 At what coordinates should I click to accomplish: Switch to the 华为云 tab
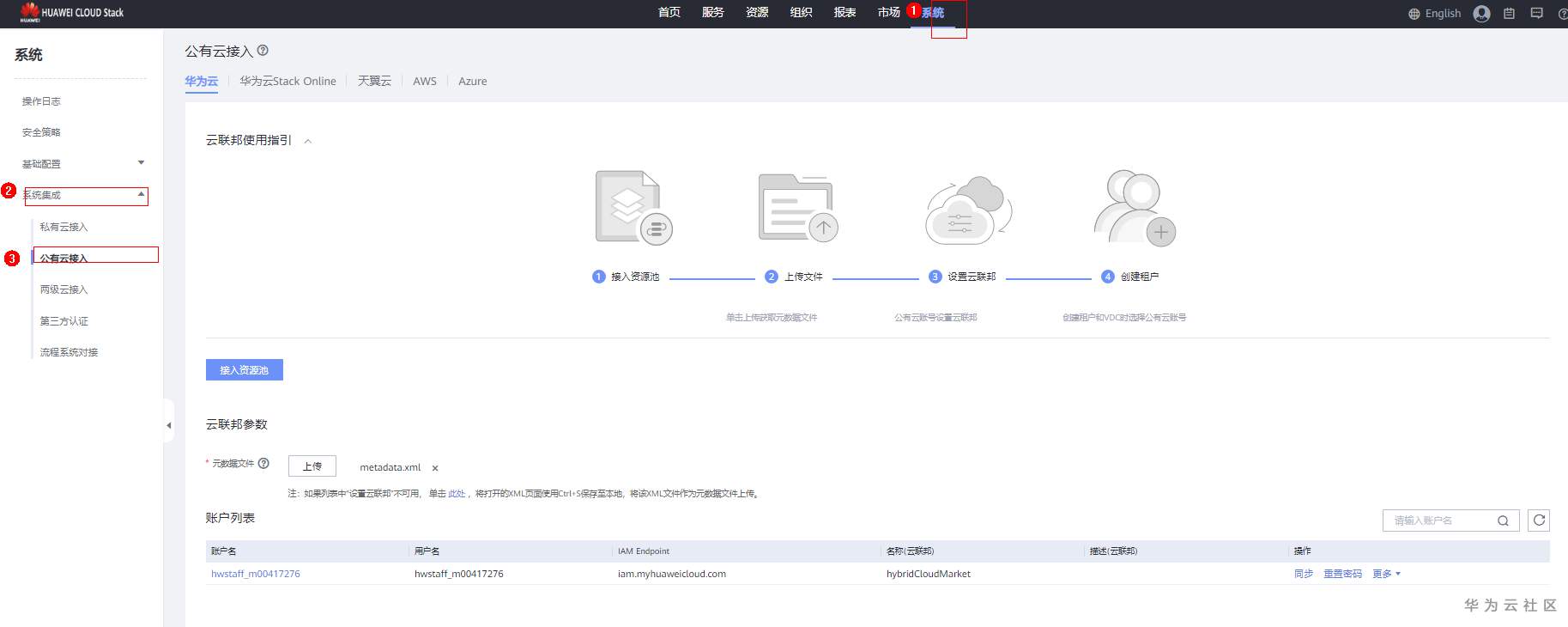(x=201, y=81)
